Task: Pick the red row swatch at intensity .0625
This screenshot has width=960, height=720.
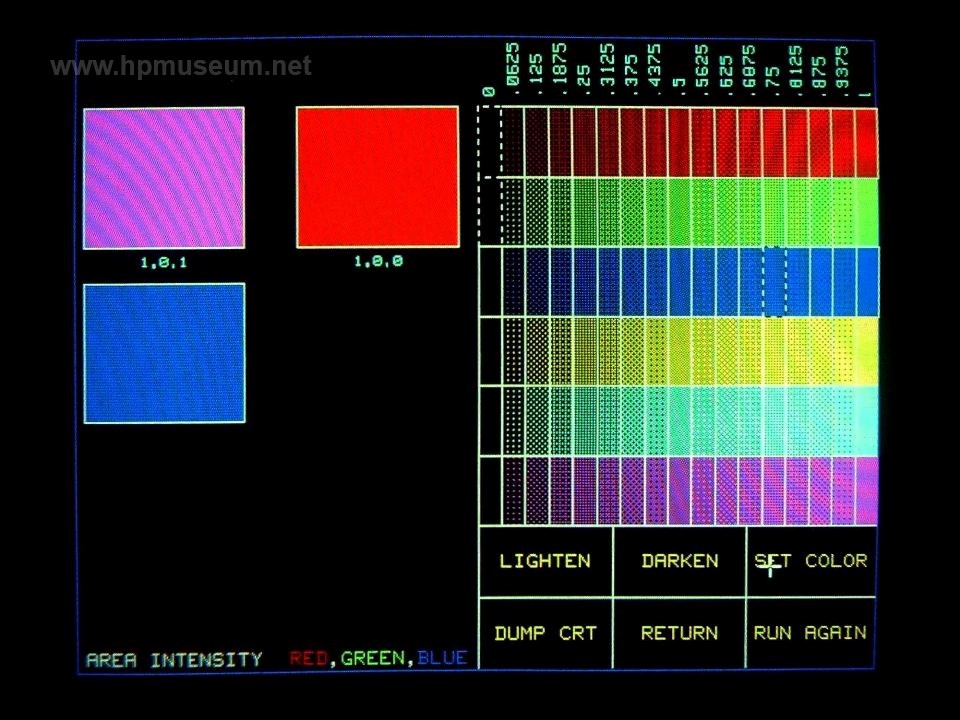Action: point(514,143)
